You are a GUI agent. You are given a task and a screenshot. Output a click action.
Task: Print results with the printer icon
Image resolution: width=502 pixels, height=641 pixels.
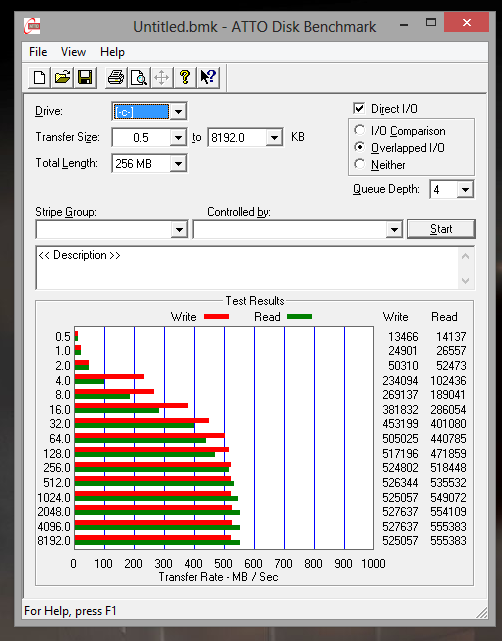point(116,77)
